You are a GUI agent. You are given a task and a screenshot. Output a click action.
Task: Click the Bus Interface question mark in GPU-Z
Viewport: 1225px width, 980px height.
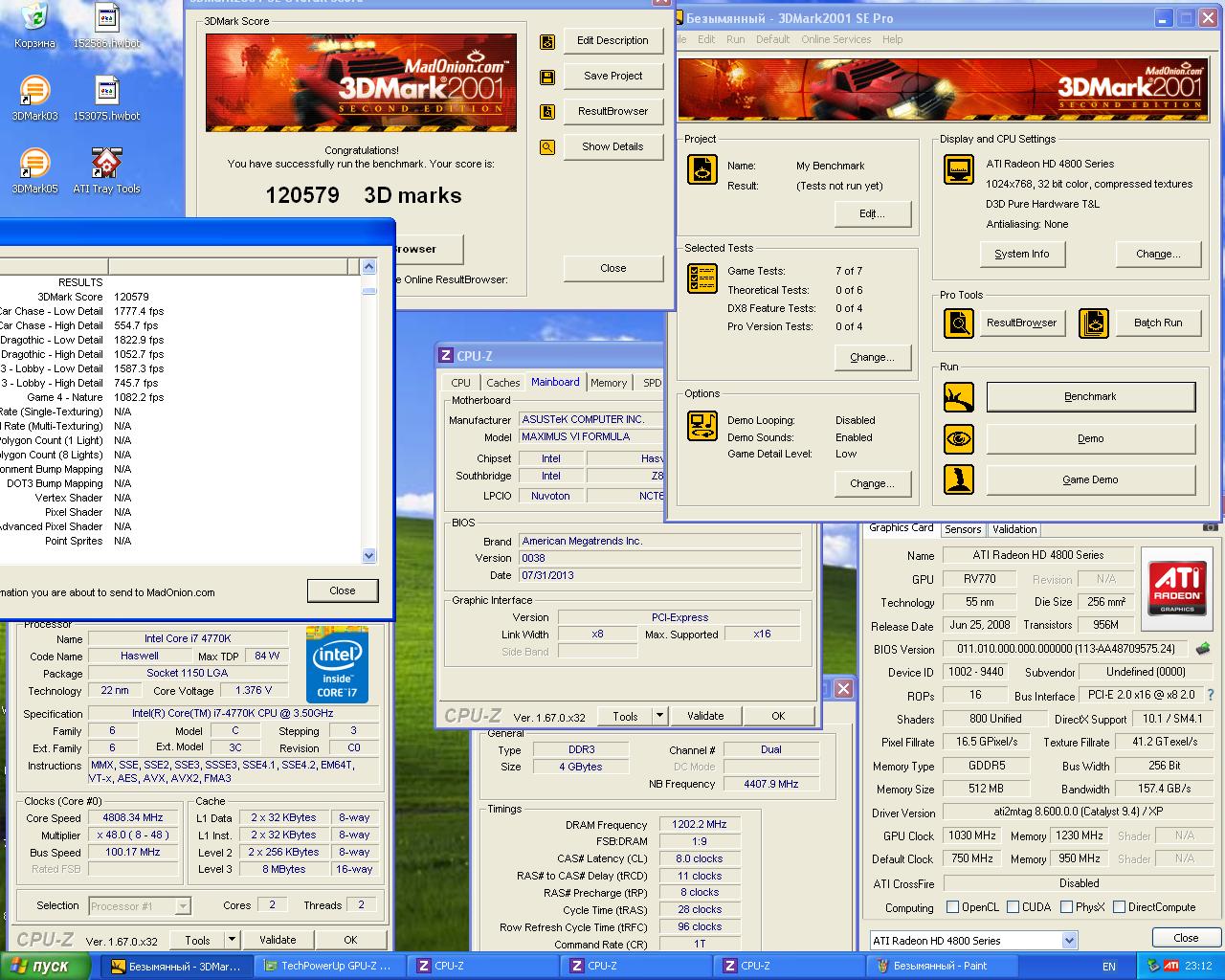point(1211,695)
